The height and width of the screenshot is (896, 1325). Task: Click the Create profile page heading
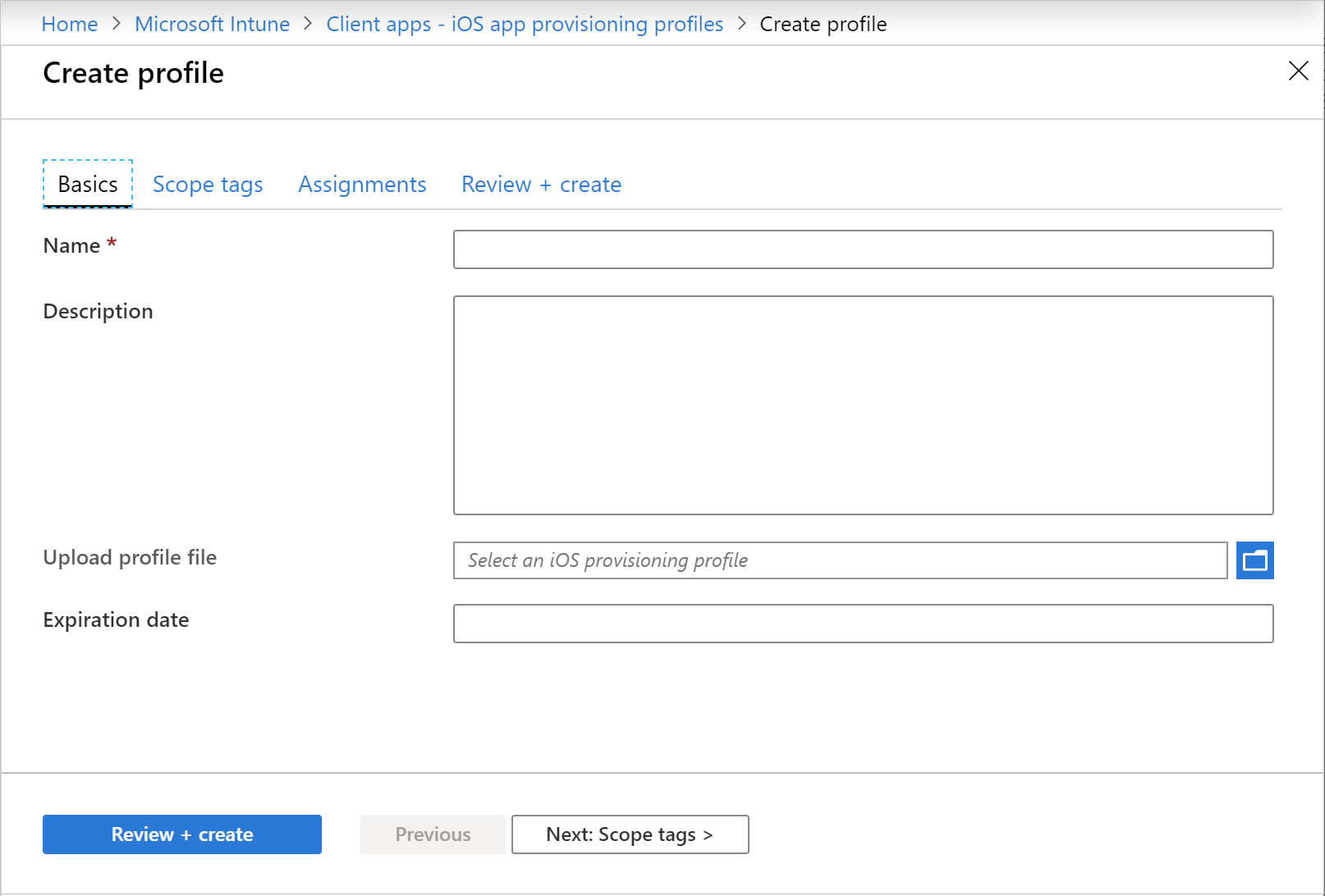133,72
